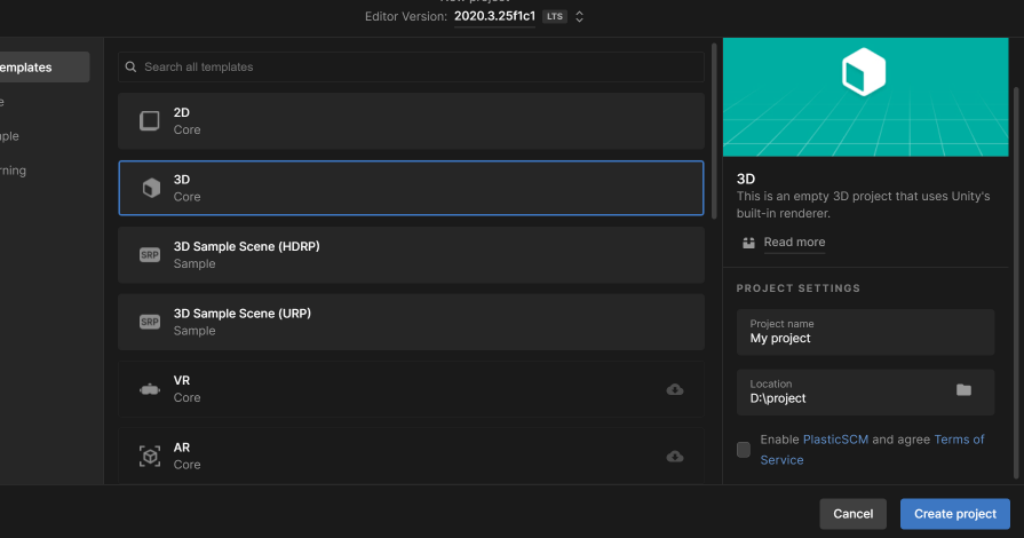
Task: Enable the PlasticSCM checkbox
Action: (743, 449)
